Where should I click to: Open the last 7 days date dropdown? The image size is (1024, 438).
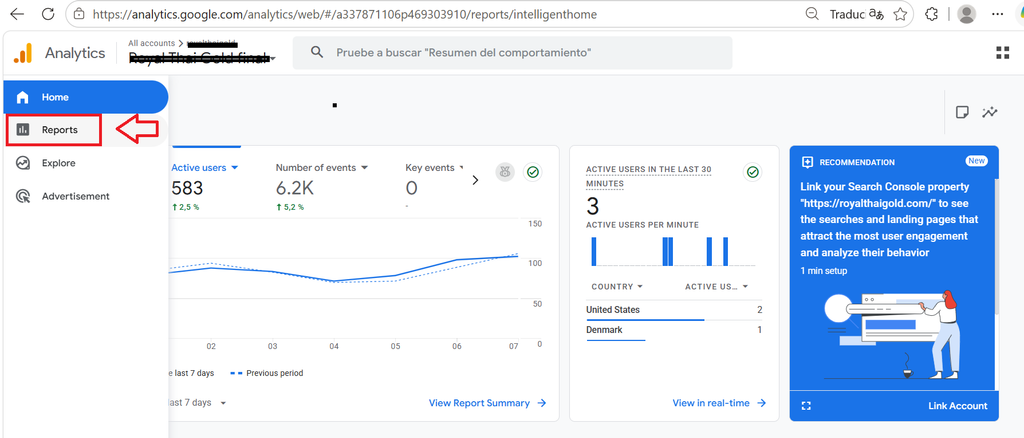223,403
